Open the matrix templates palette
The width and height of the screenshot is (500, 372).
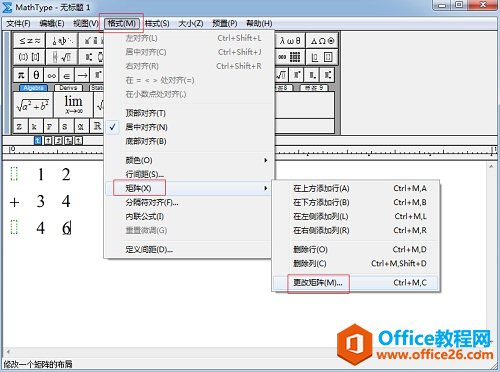point(290,57)
